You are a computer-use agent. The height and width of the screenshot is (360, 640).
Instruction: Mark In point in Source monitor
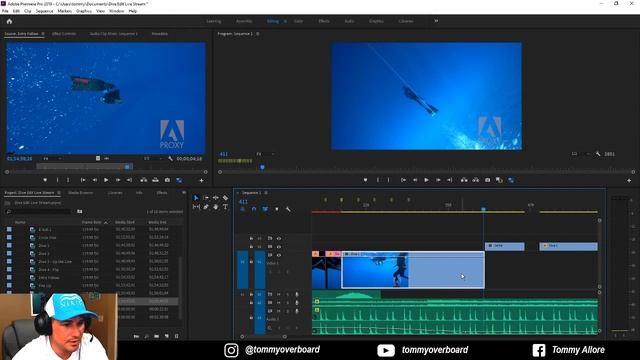[x=57, y=180]
